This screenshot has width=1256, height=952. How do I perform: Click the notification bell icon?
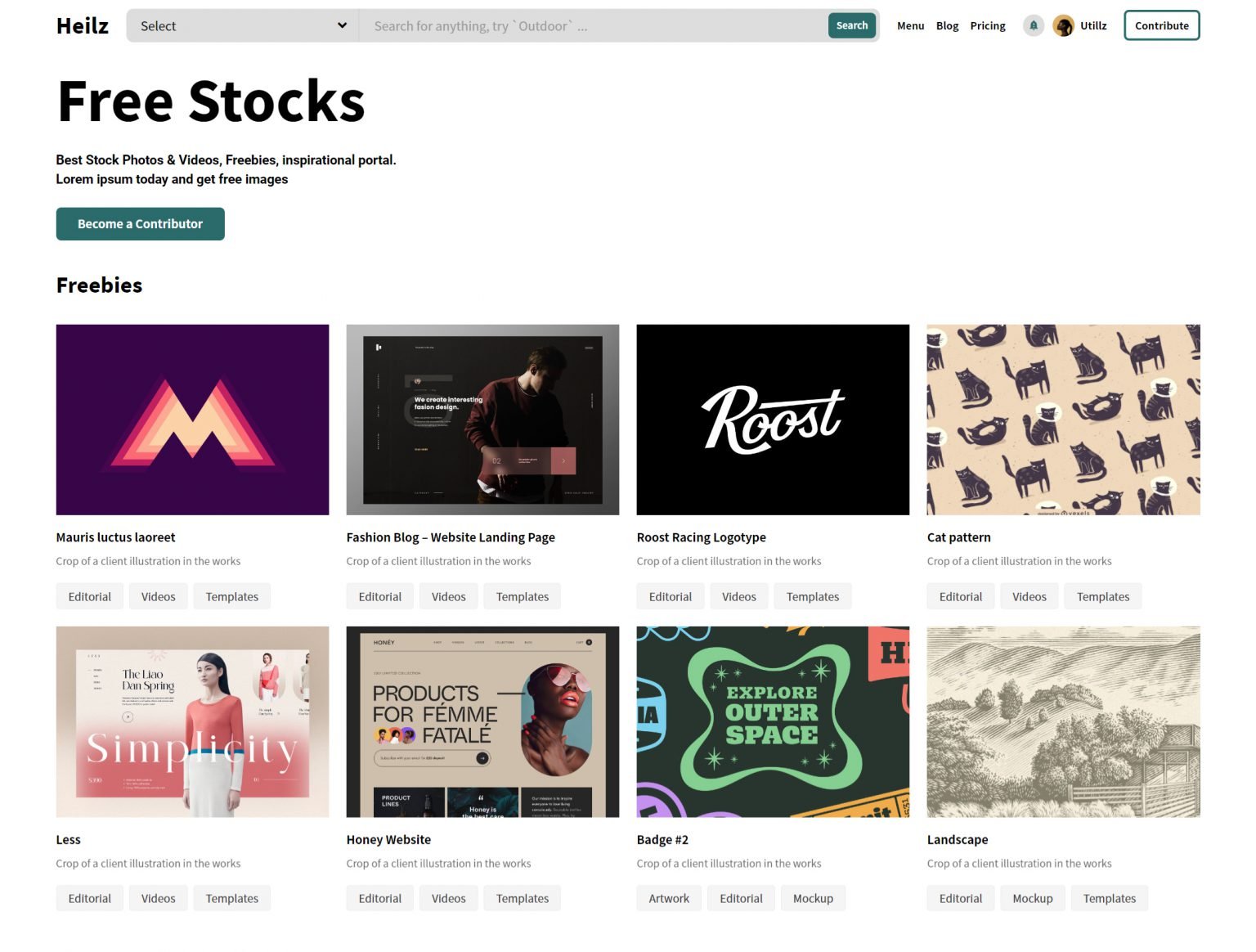click(x=1034, y=26)
